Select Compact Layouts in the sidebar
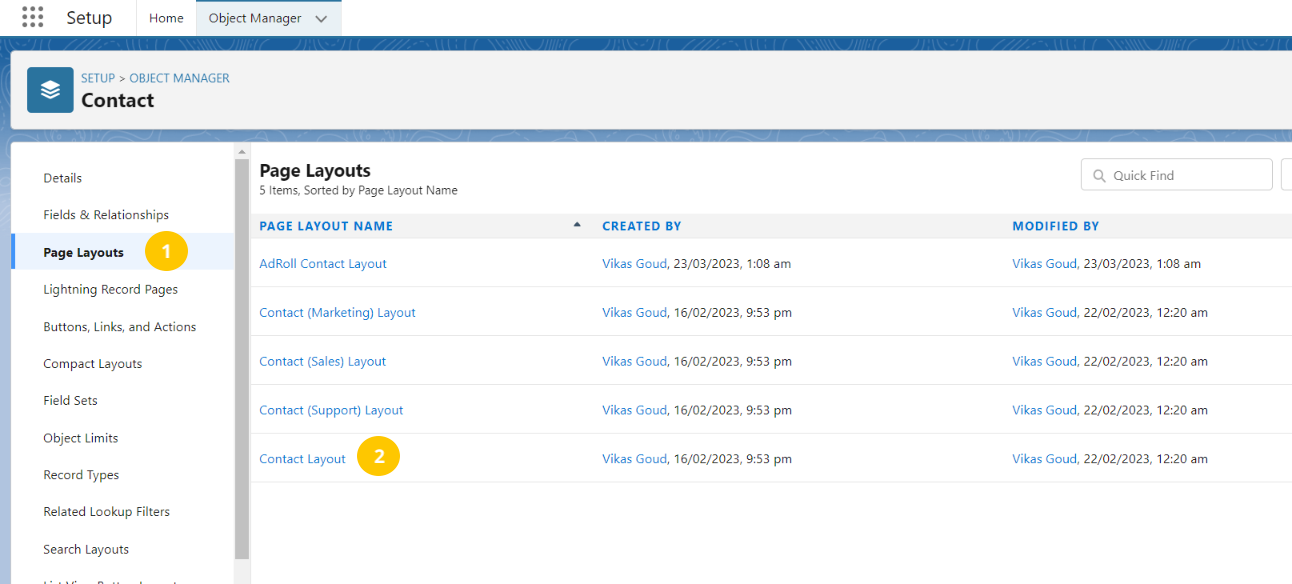Viewport: 1292px width, 584px height. click(93, 364)
